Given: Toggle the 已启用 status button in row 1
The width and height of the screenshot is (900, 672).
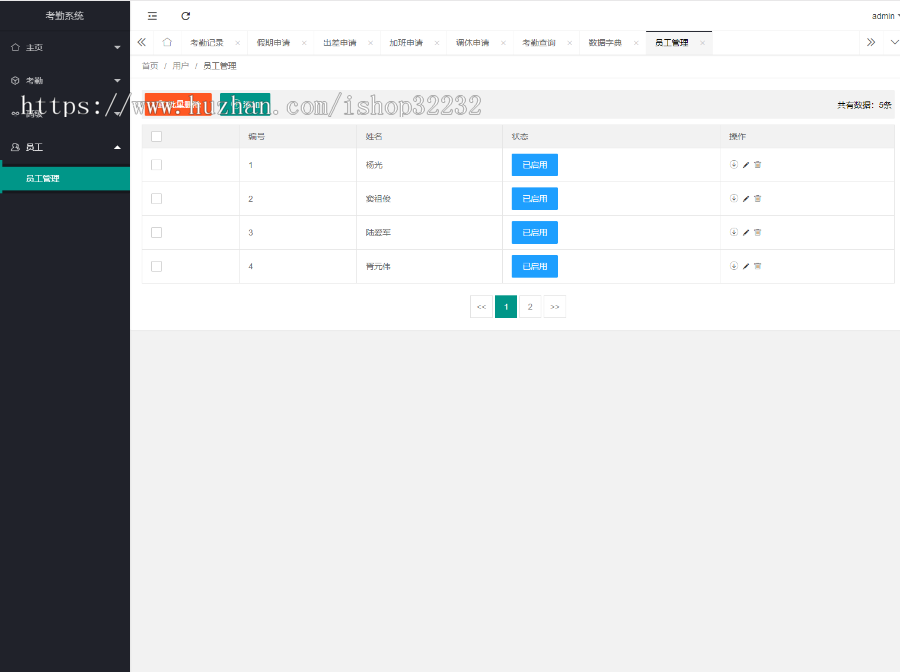Looking at the screenshot, I should 534,165.
